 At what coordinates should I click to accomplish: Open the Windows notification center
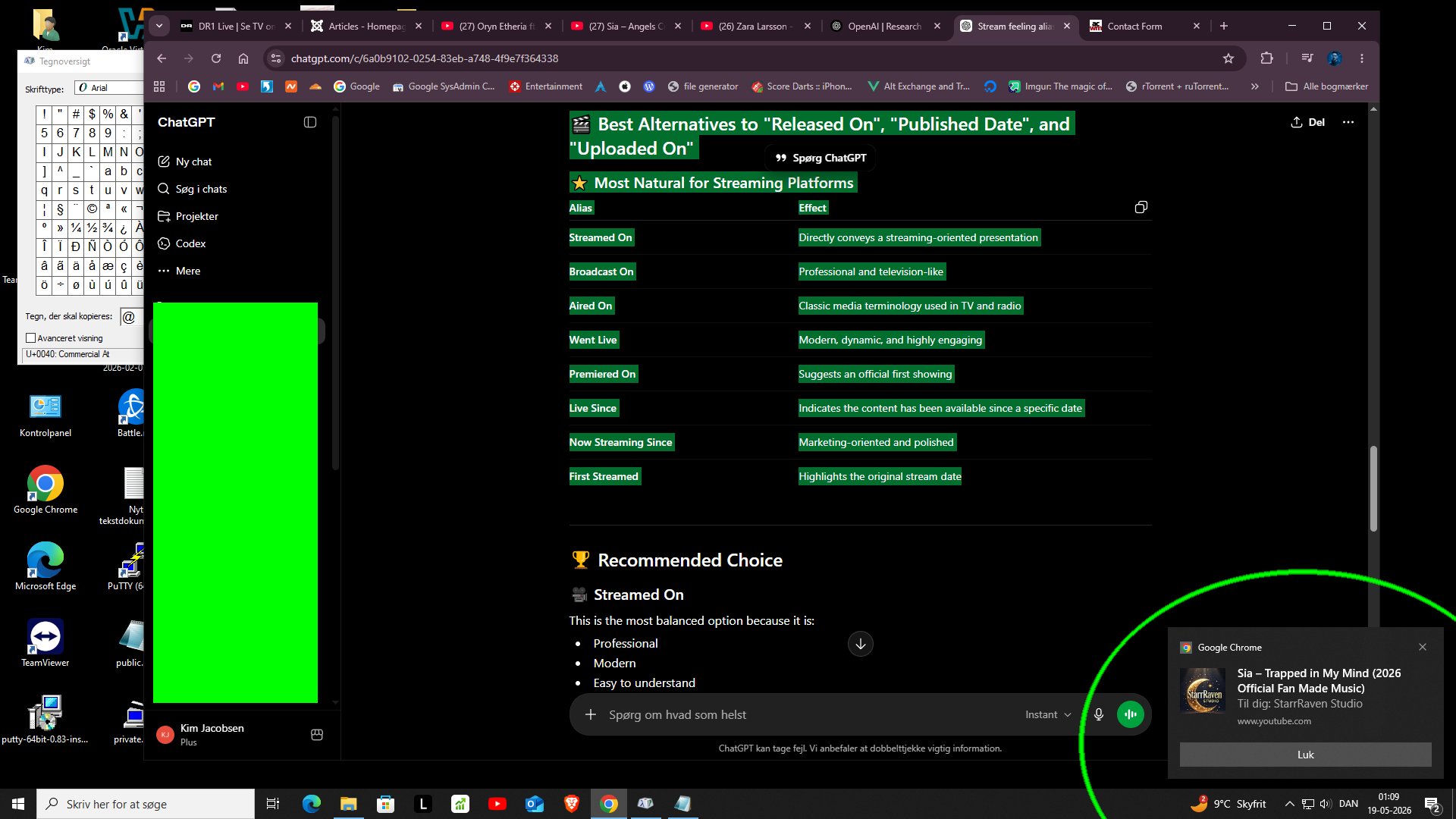coord(1432,805)
